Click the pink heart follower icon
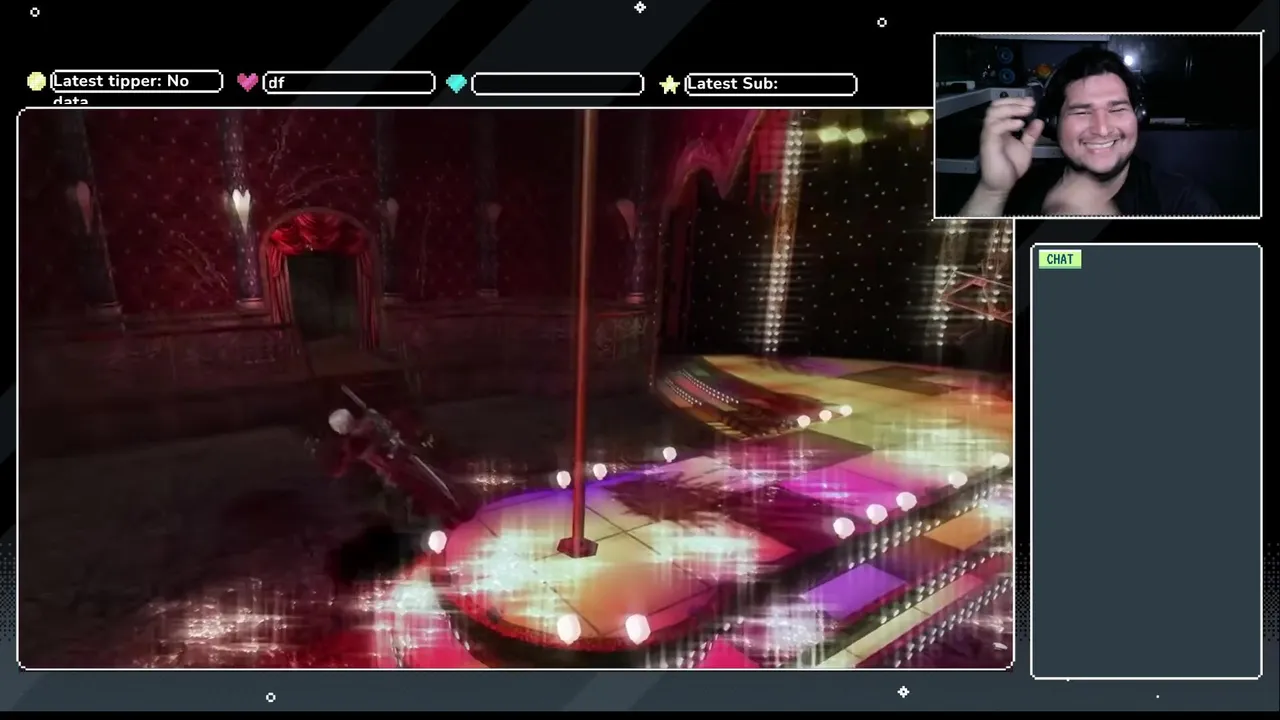This screenshot has width=1280, height=720. [x=247, y=82]
